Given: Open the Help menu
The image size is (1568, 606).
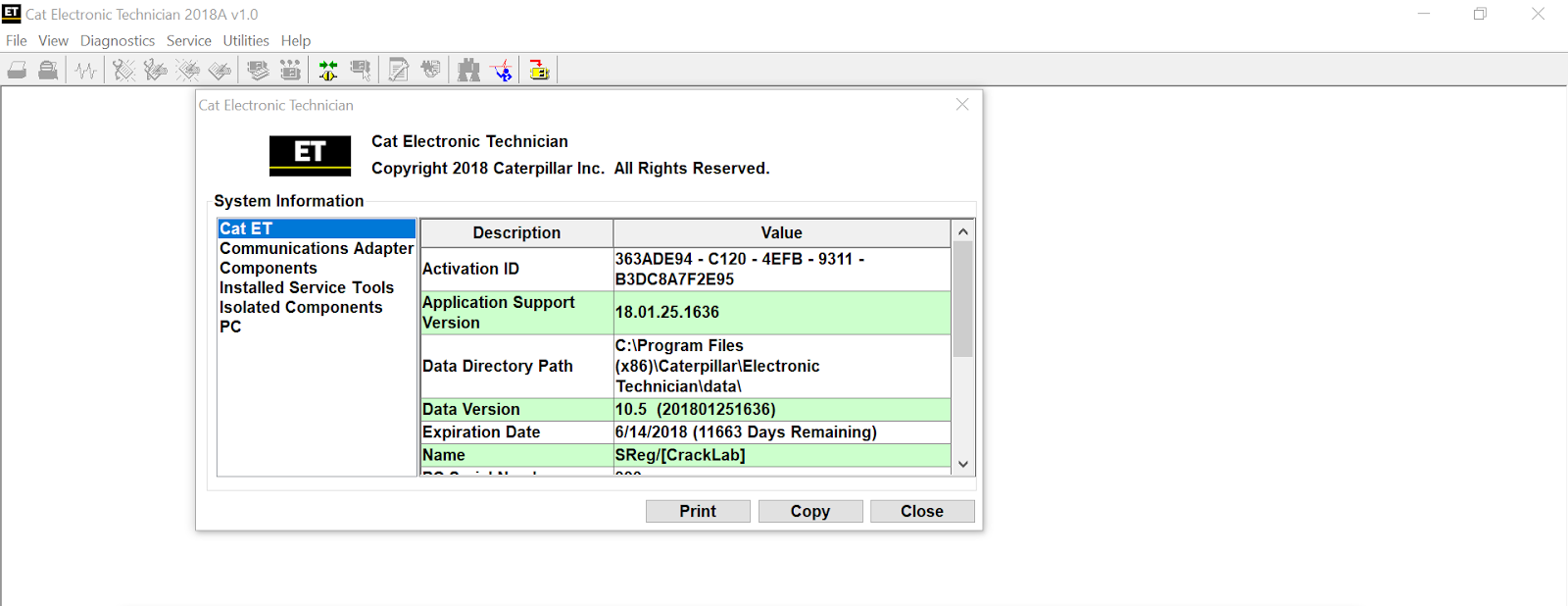Looking at the screenshot, I should point(296,40).
